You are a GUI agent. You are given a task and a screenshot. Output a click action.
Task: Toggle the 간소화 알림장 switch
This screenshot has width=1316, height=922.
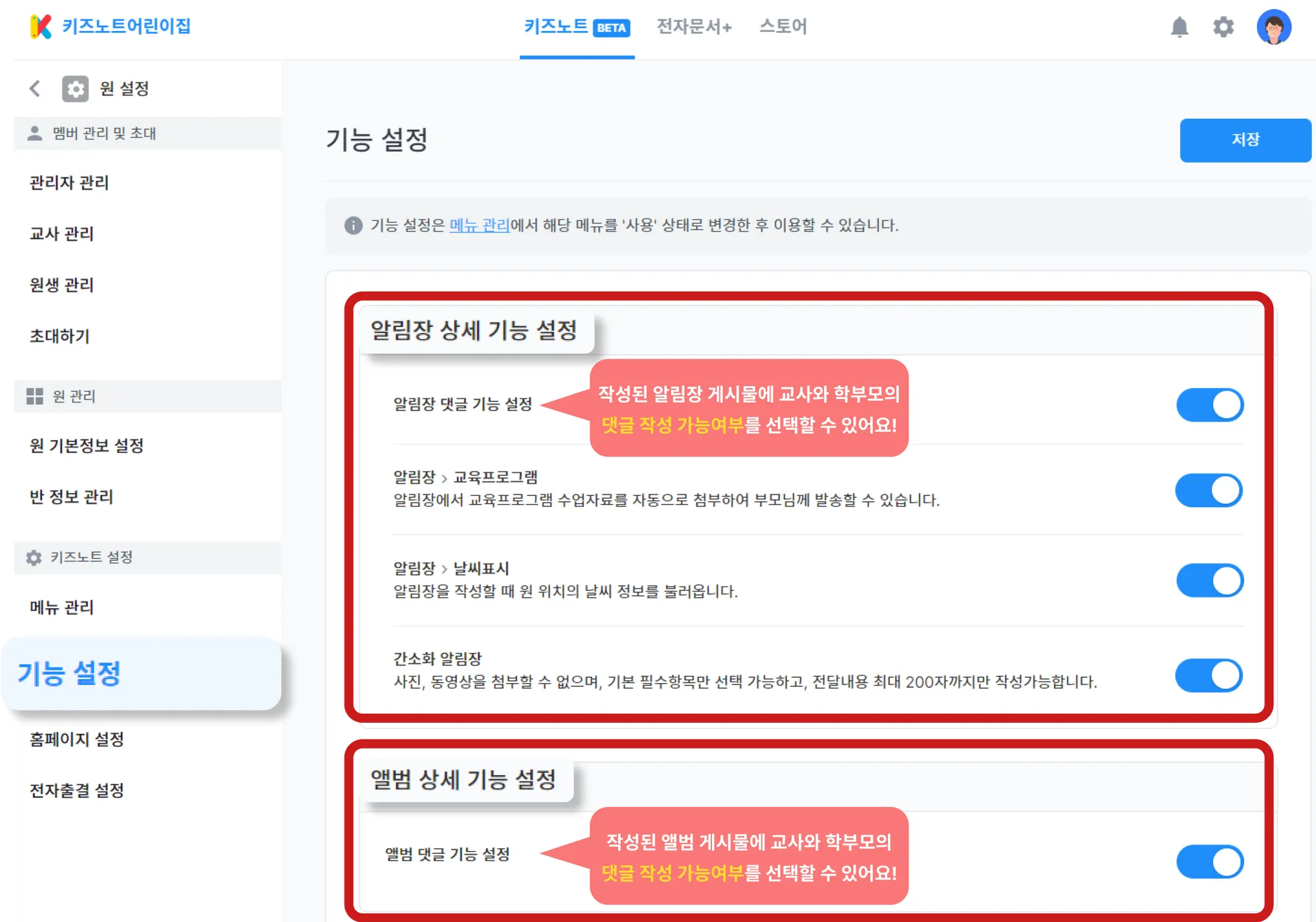click(1210, 675)
